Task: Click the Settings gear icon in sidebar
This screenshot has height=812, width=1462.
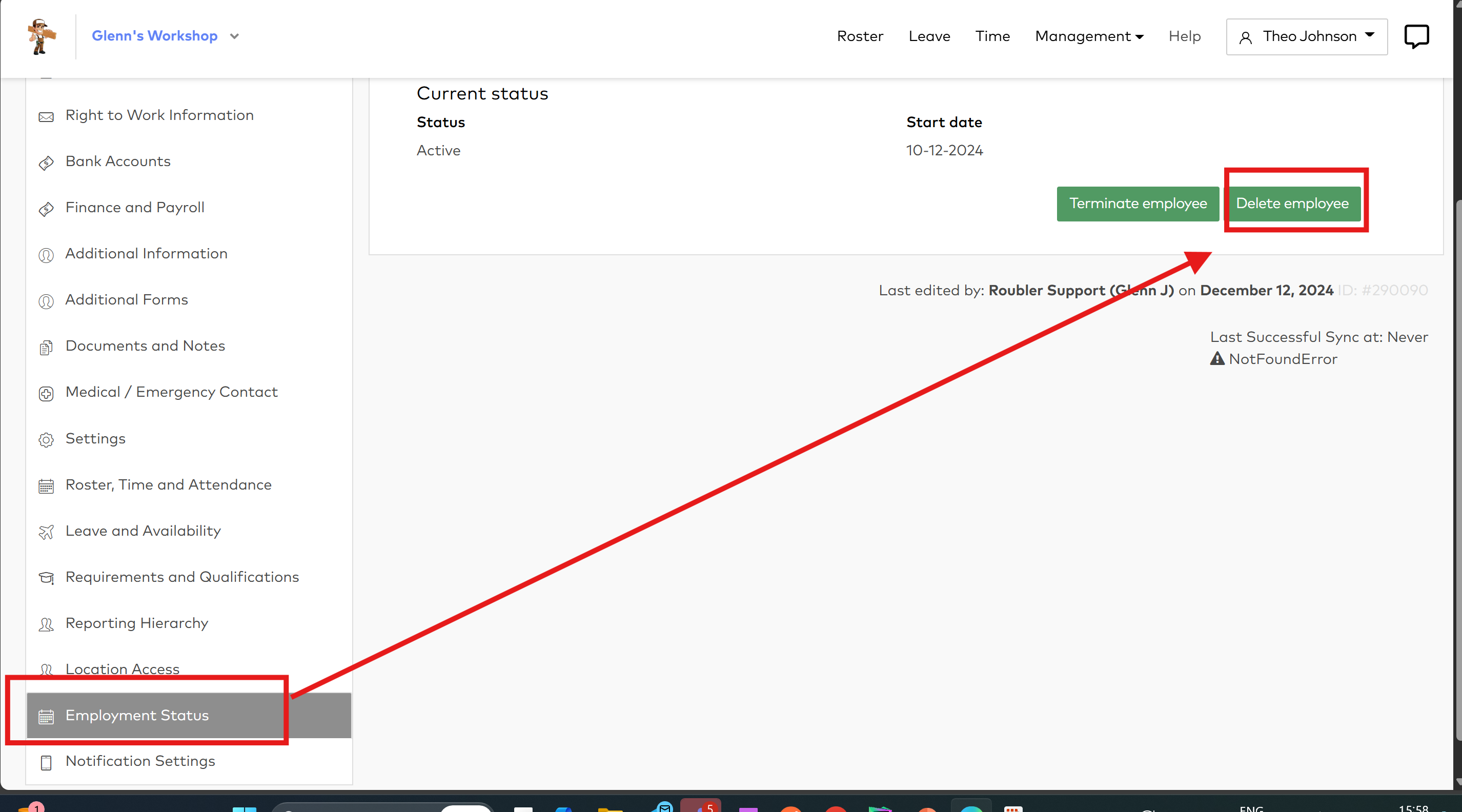Action: (x=46, y=440)
